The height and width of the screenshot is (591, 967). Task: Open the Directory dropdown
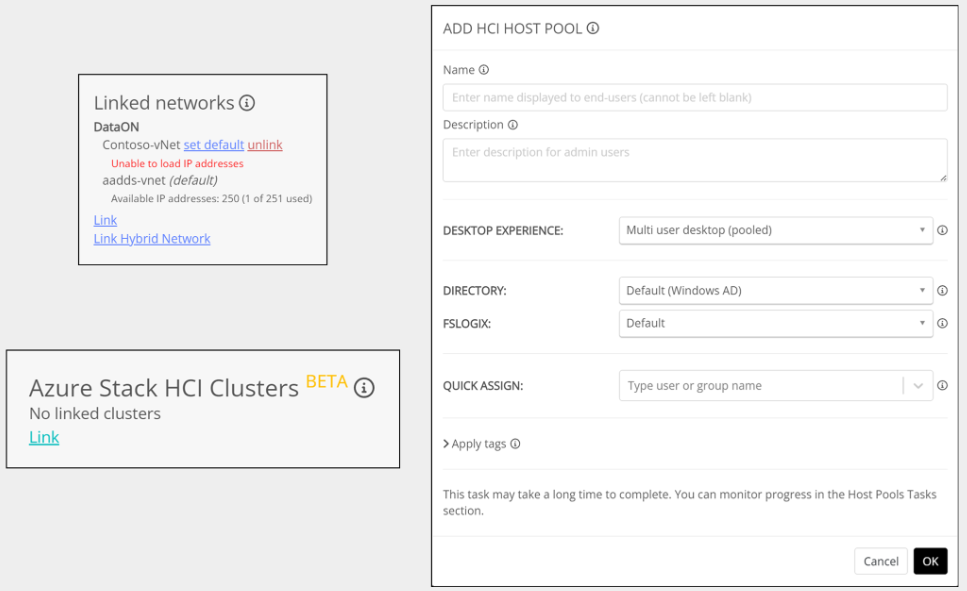pos(775,291)
